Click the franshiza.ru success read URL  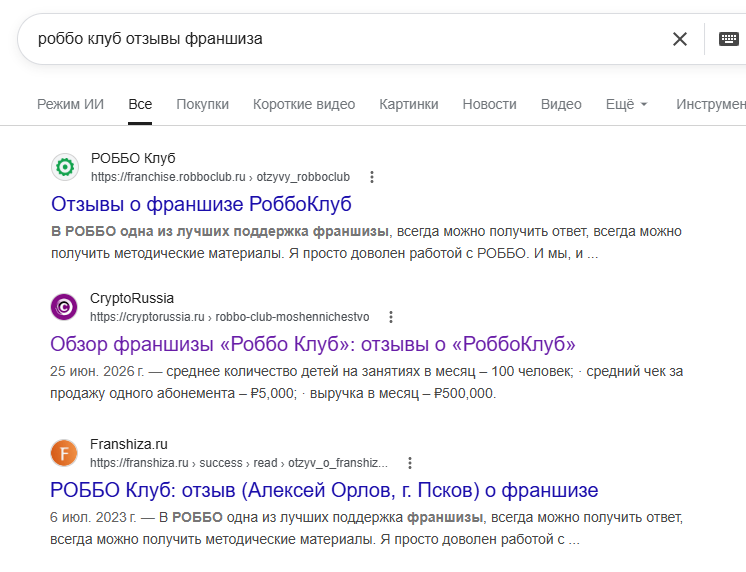[239, 463]
